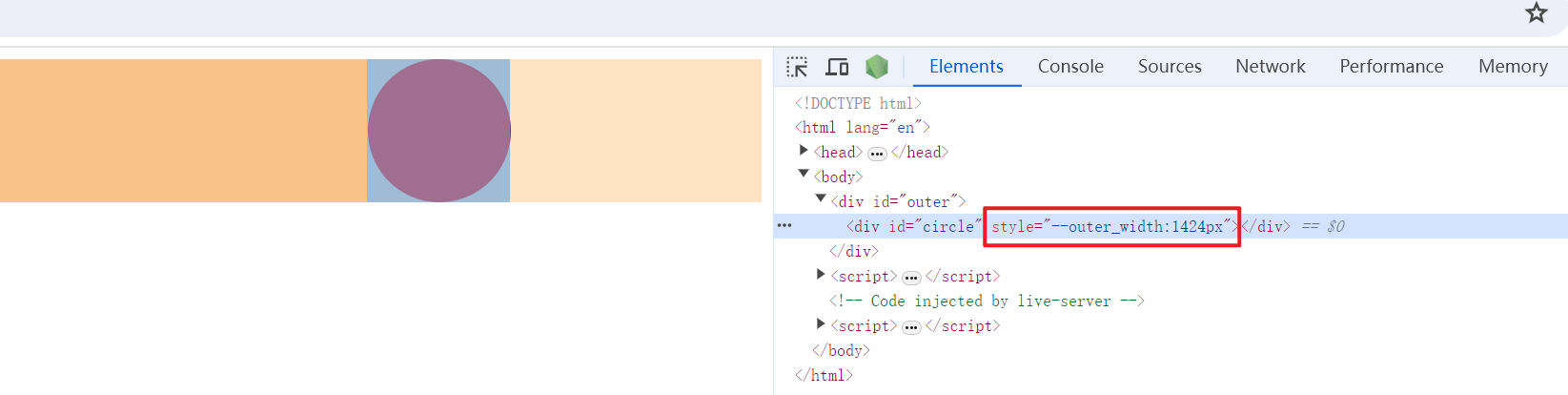This screenshot has height=395, width=1568.
Task: Select the div id circle element row
Action: 1171,226
